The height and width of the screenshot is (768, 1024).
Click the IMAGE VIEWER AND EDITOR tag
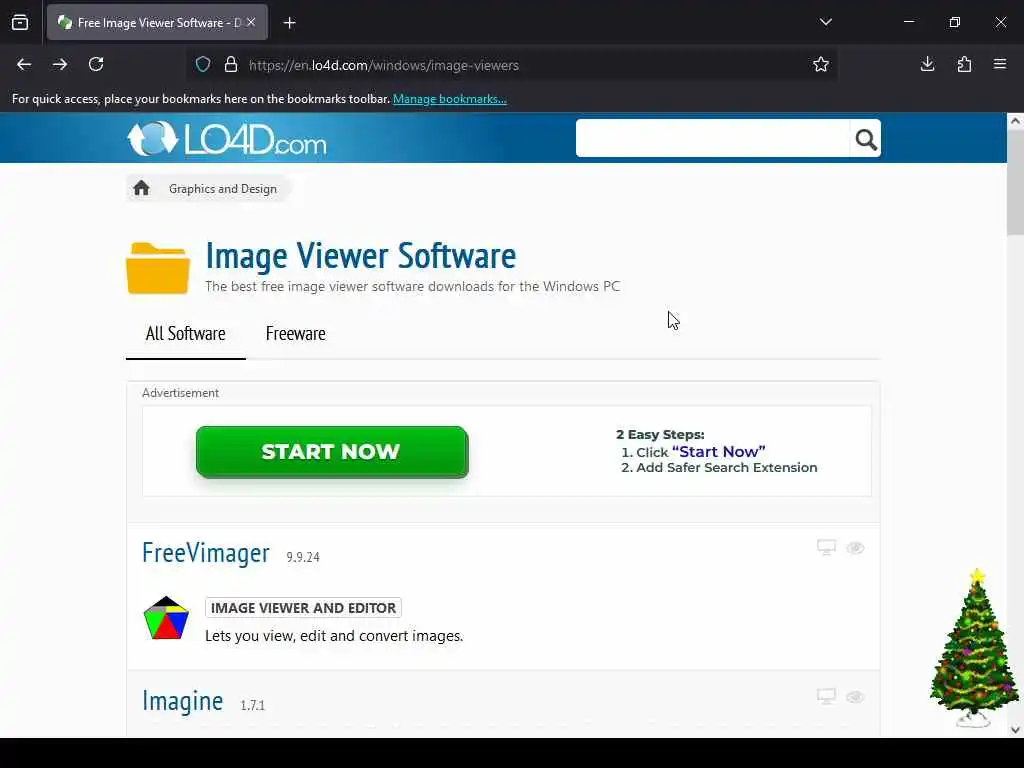pos(303,608)
